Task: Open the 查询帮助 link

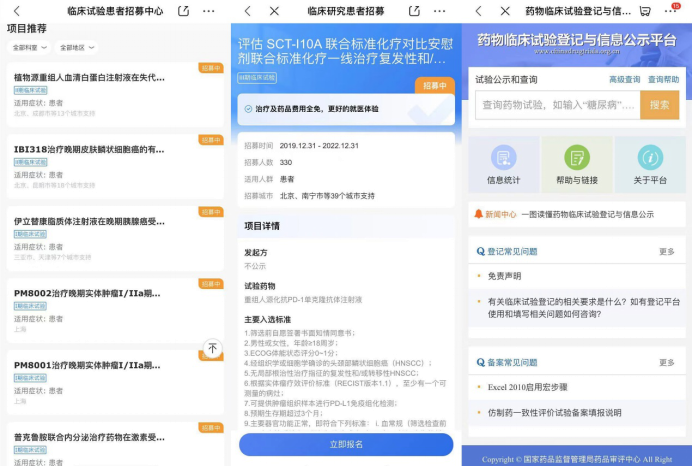Action: pos(663,79)
